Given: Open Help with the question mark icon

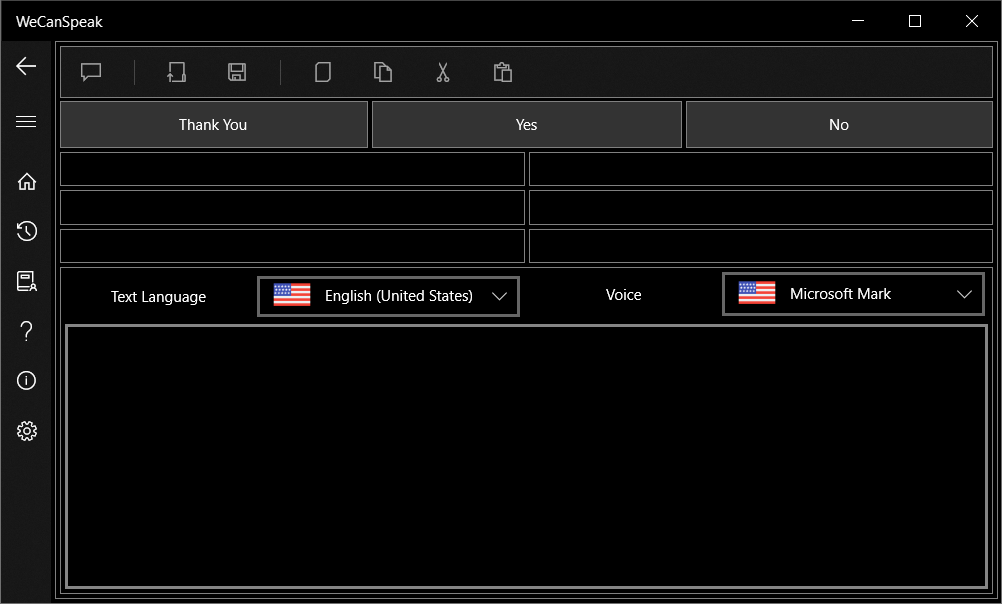Looking at the screenshot, I should point(26,331).
